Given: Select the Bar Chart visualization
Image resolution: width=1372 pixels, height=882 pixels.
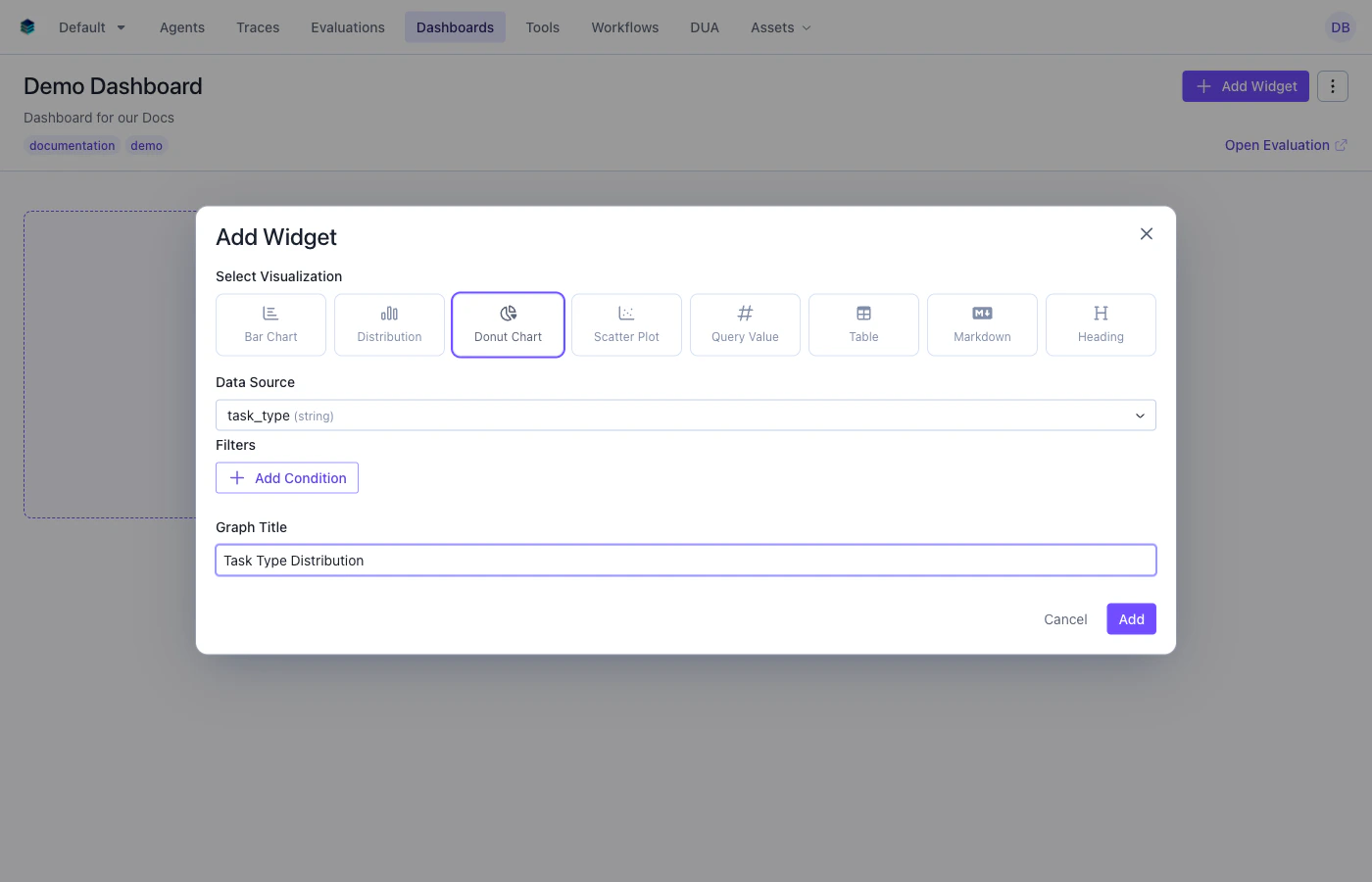Looking at the screenshot, I should pos(270,324).
